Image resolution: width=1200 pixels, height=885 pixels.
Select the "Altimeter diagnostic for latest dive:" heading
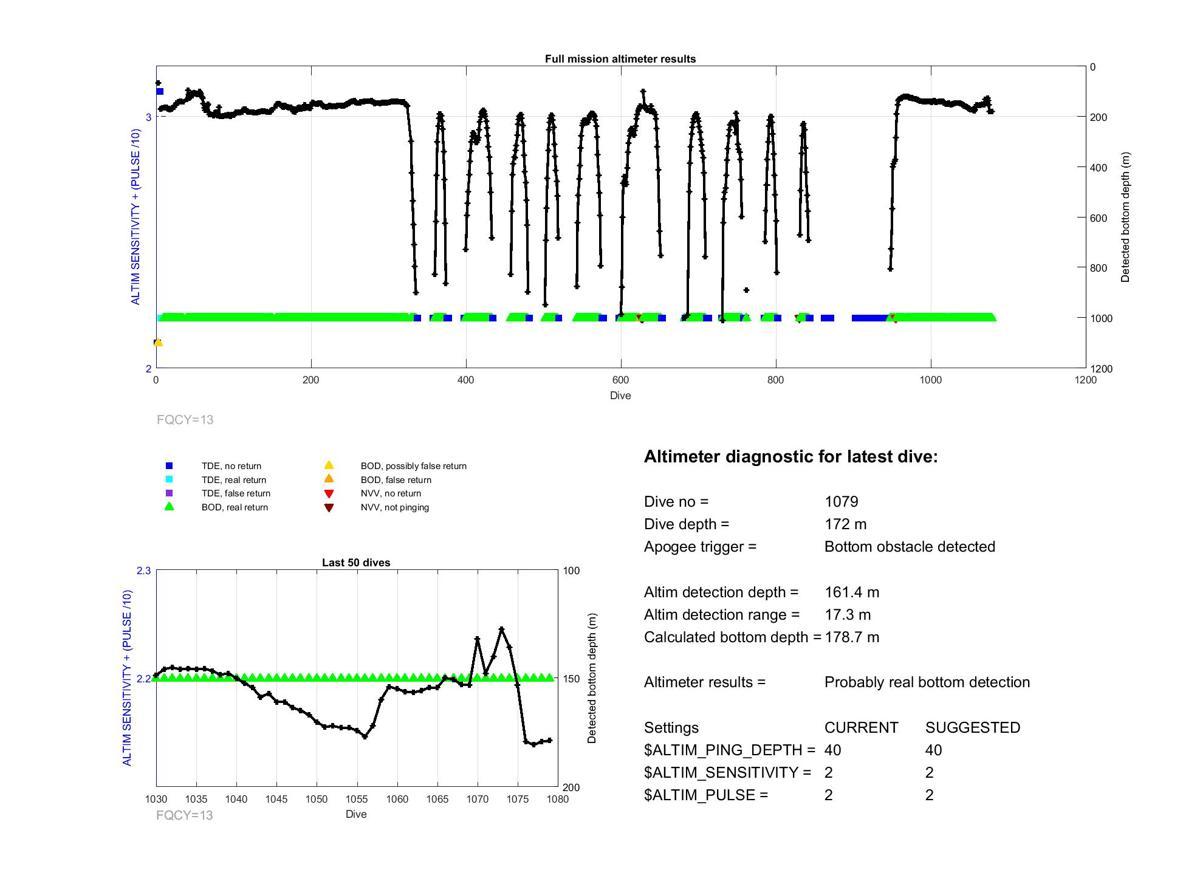(791, 457)
